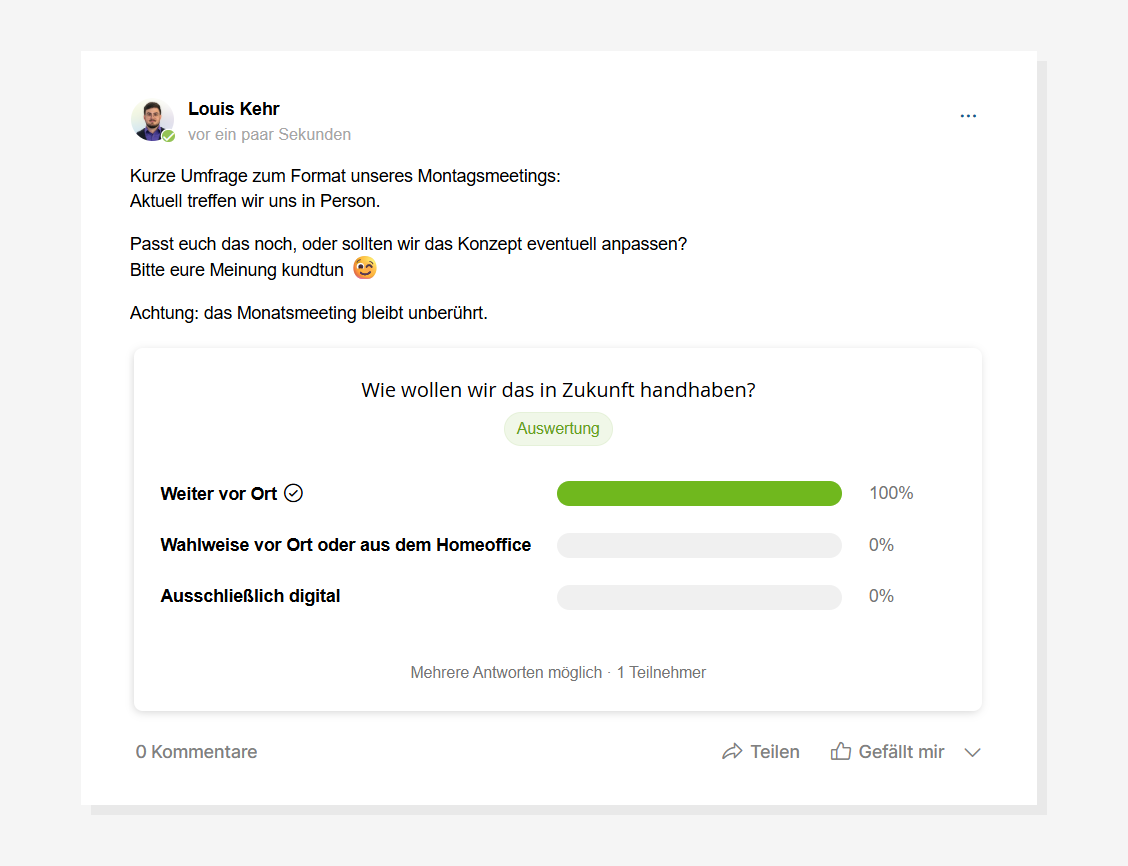Click the 'vor ein paar Sekunden' timestamp
Screen dimensions: 1128x866
tap(270, 135)
